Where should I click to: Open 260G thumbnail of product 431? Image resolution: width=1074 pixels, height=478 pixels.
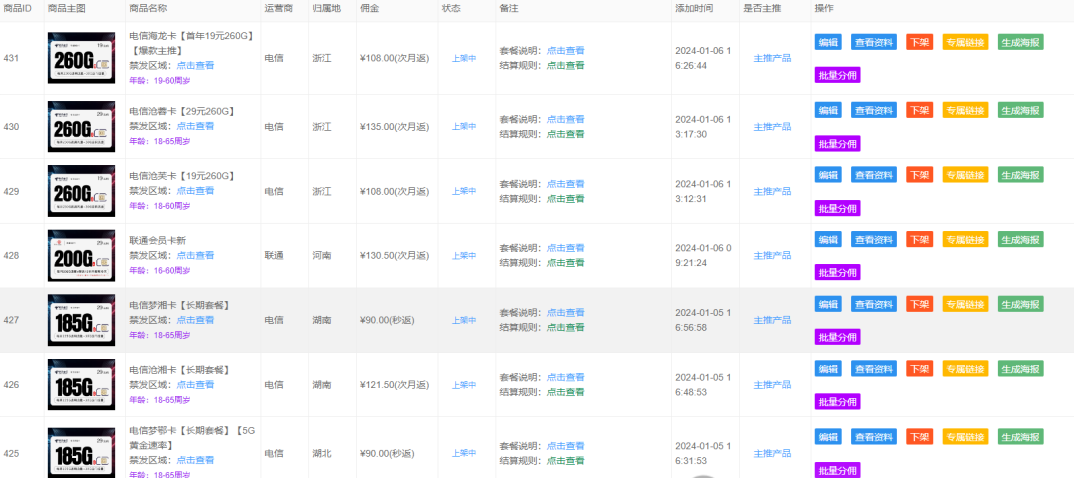pos(82,58)
